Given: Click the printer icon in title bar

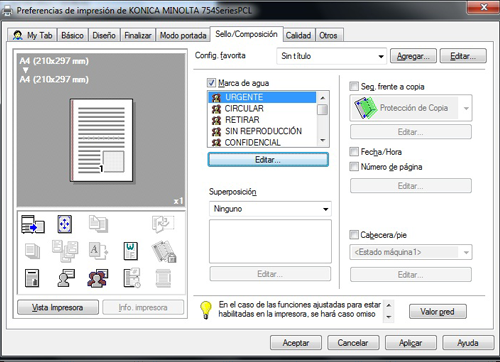Looking at the screenshot, I should [7, 11].
